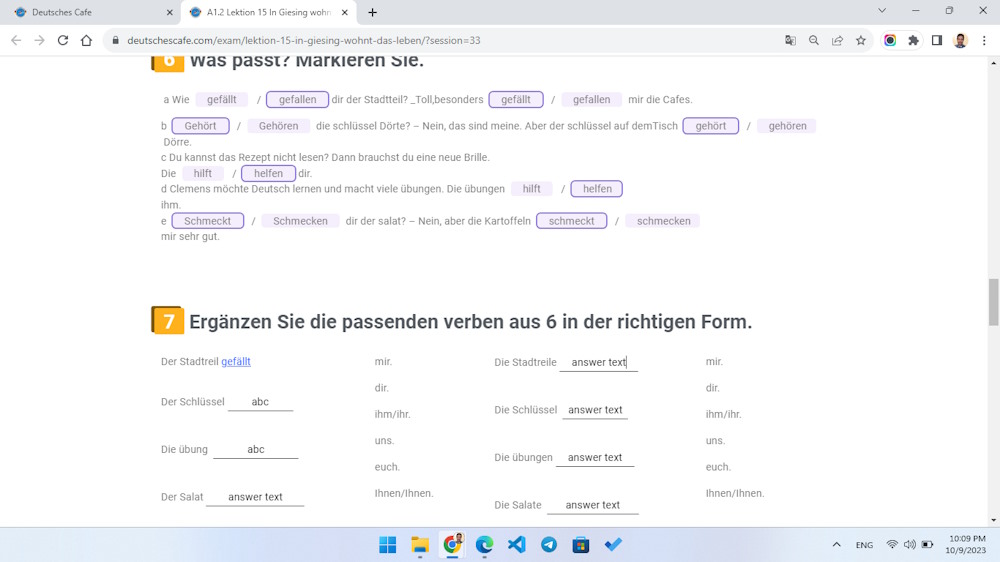Close the Deutsches Cafe tab
The image size is (1000, 562).
[x=169, y=12]
